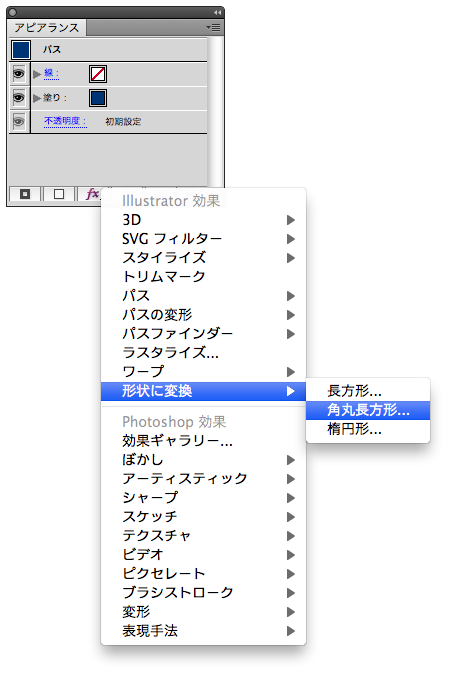Open the ワープ submenu
This screenshot has height=690, width=460.
pos(203,372)
